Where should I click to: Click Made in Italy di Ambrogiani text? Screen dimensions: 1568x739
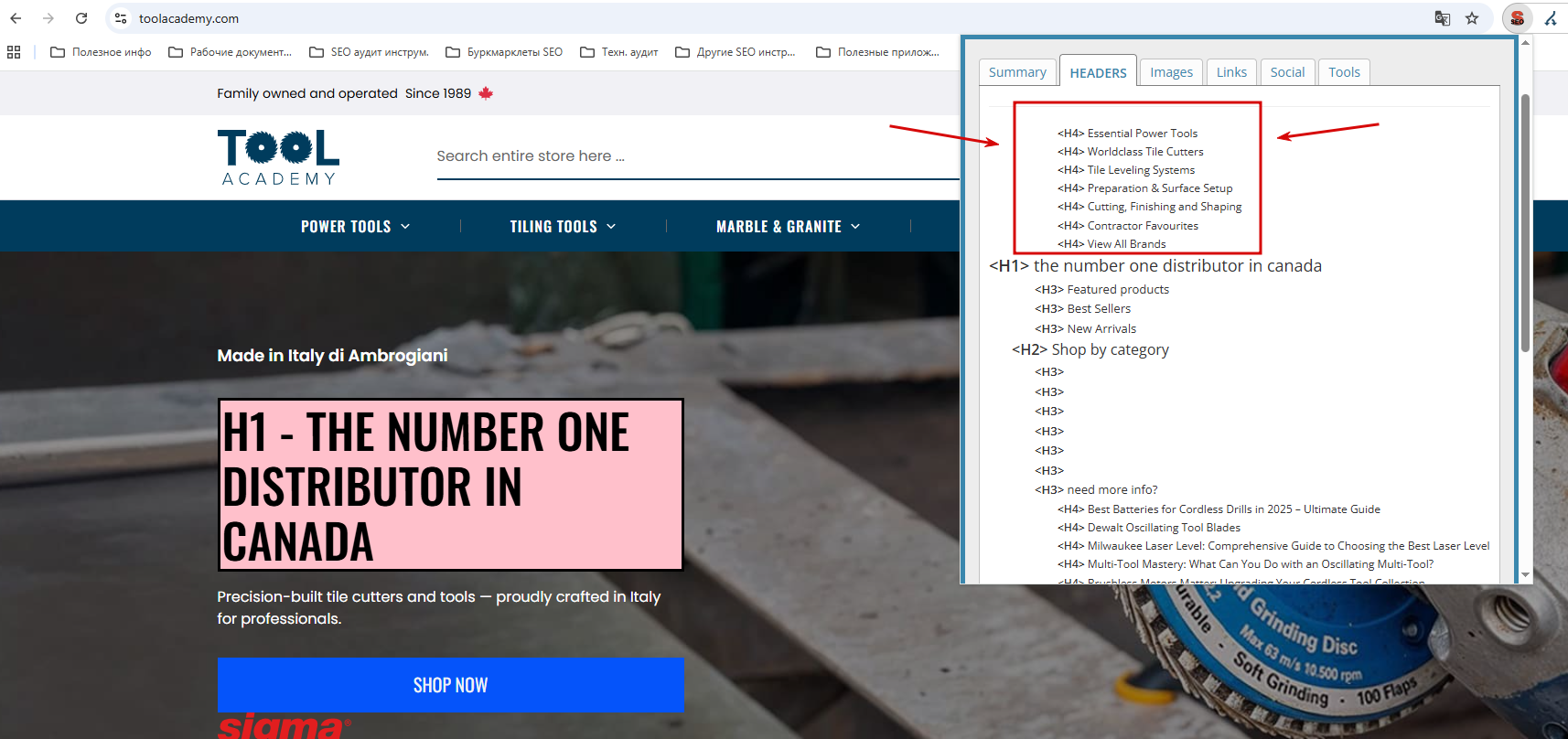(x=332, y=356)
